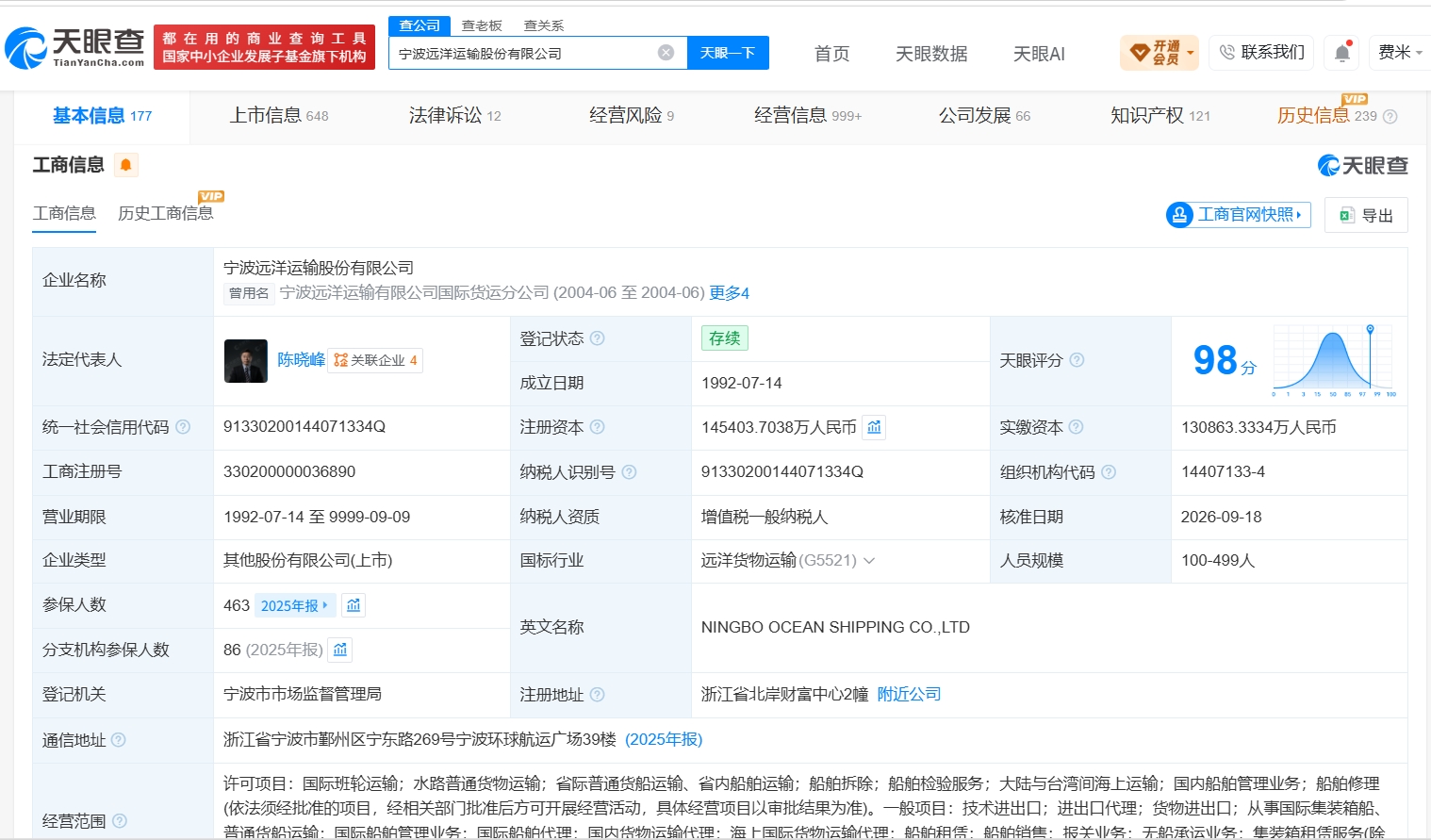
Task: Click the (2025年报) link after mailing address
Action: pos(664,740)
